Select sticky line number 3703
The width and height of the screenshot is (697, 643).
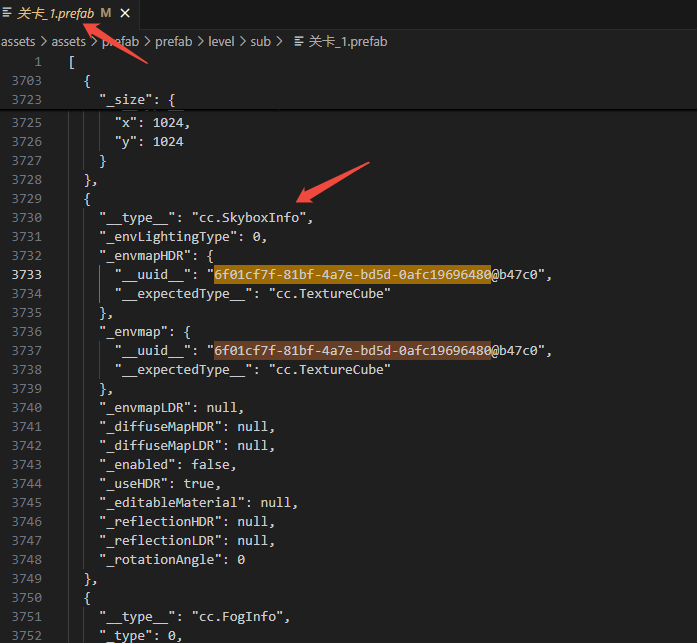click(x=27, y=81)
